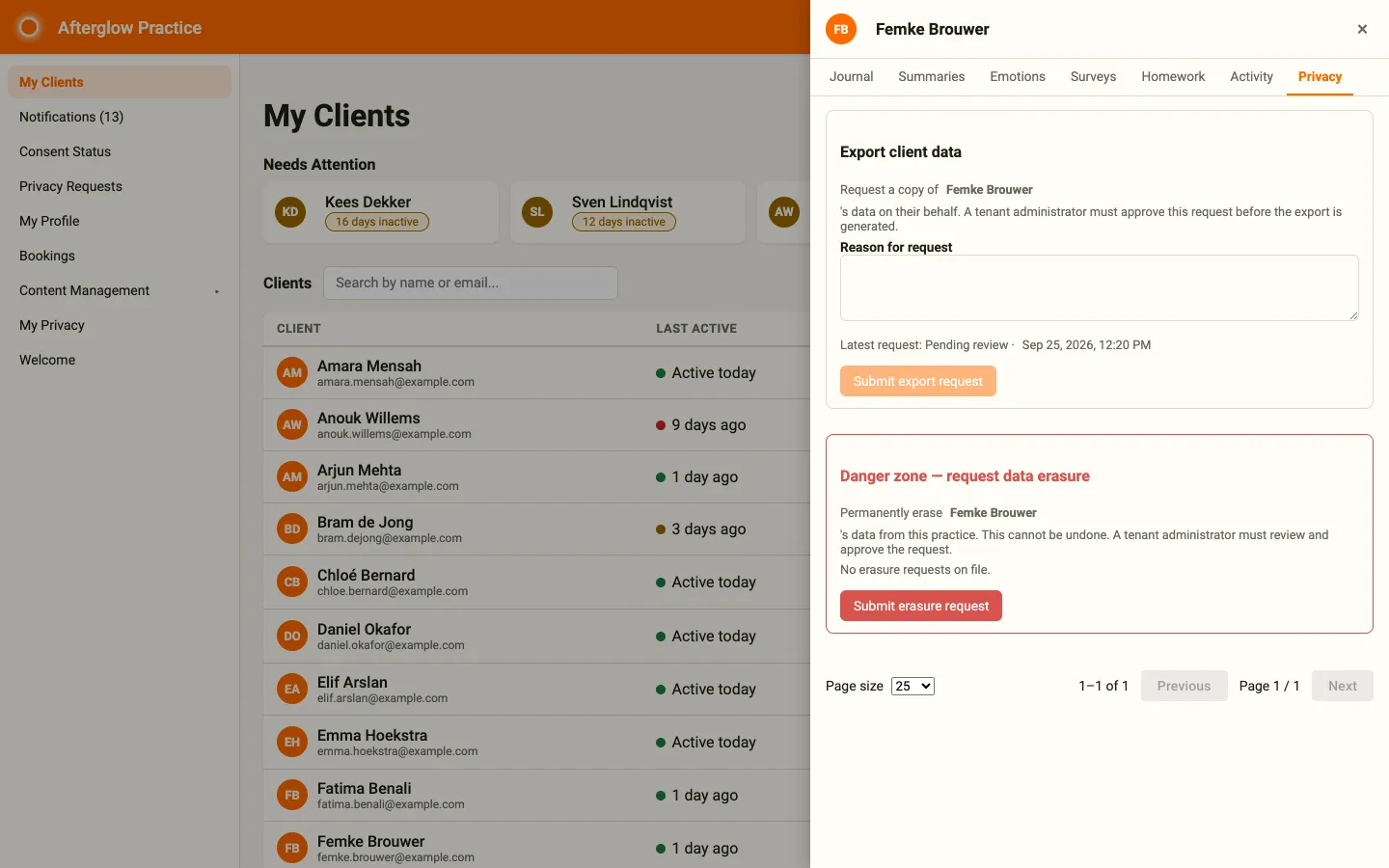1389x868 pixels.
Task: Click Femke Brouwer's FB avatar in panel header
Action: 841,29
